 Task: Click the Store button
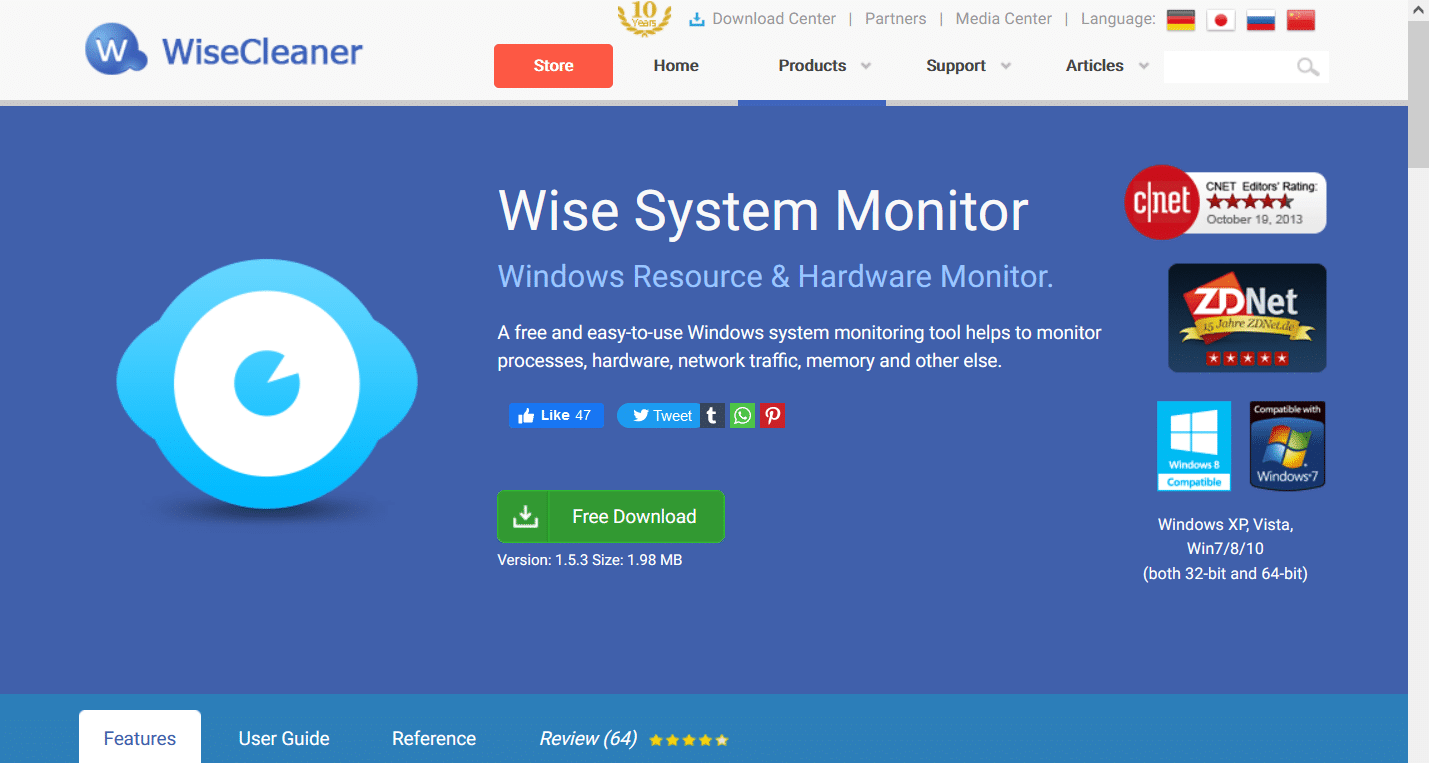pos(553,66)
